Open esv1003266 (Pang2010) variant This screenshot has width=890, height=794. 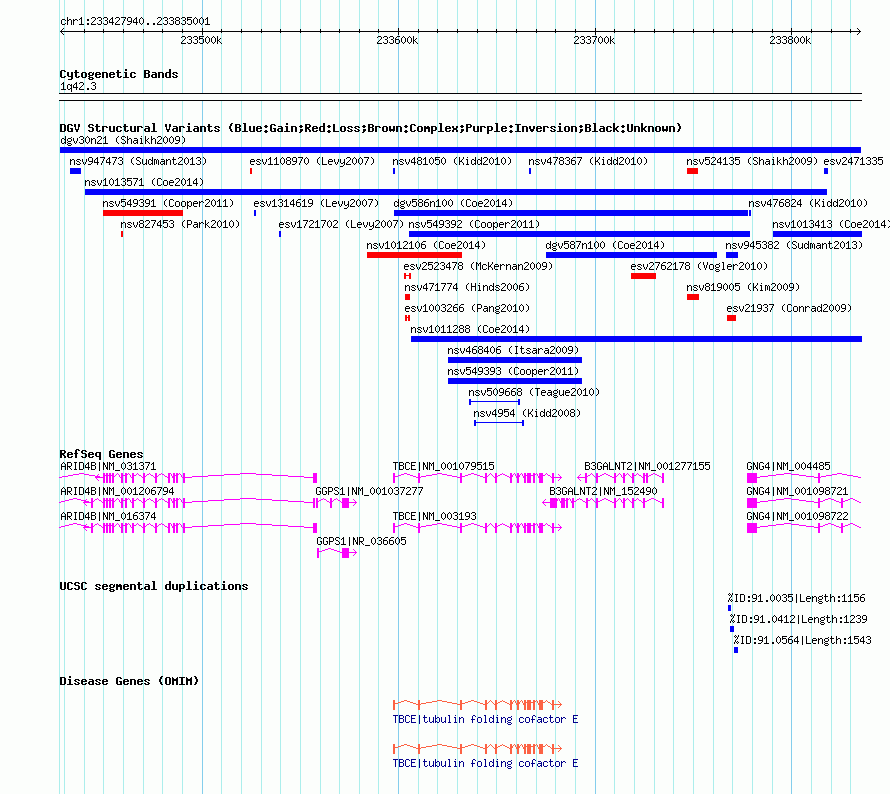click(467, 308)
